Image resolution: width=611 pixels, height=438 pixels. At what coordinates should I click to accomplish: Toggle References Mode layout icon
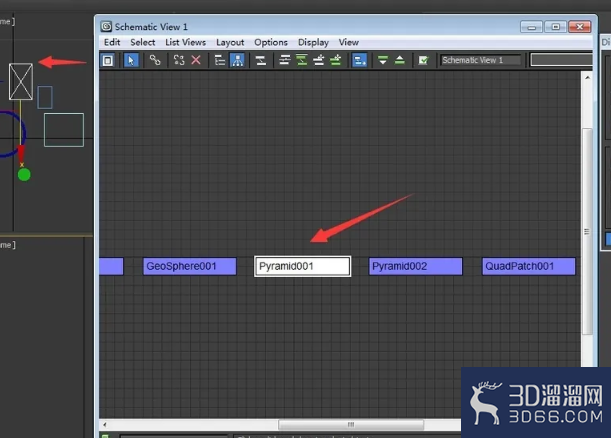pyautogui.click(x=237, y=60)
